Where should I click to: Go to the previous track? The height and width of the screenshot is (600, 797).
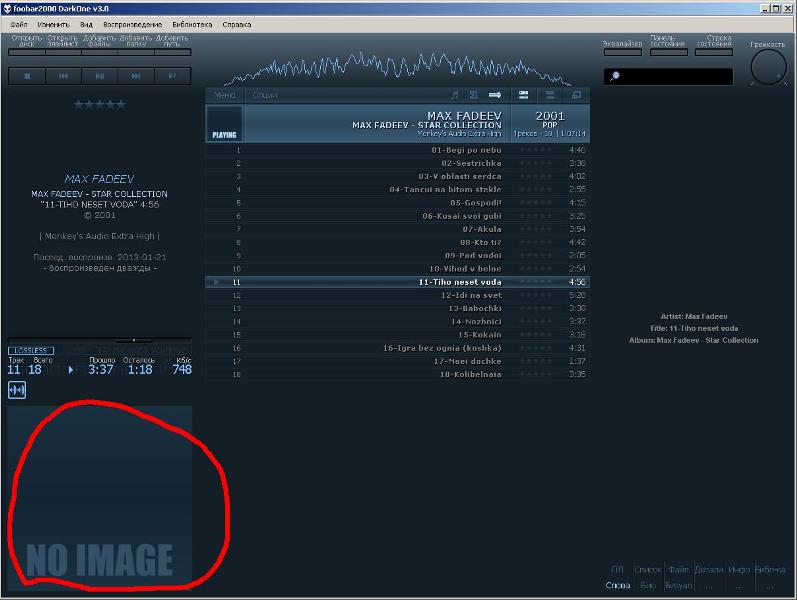(64, 76)
